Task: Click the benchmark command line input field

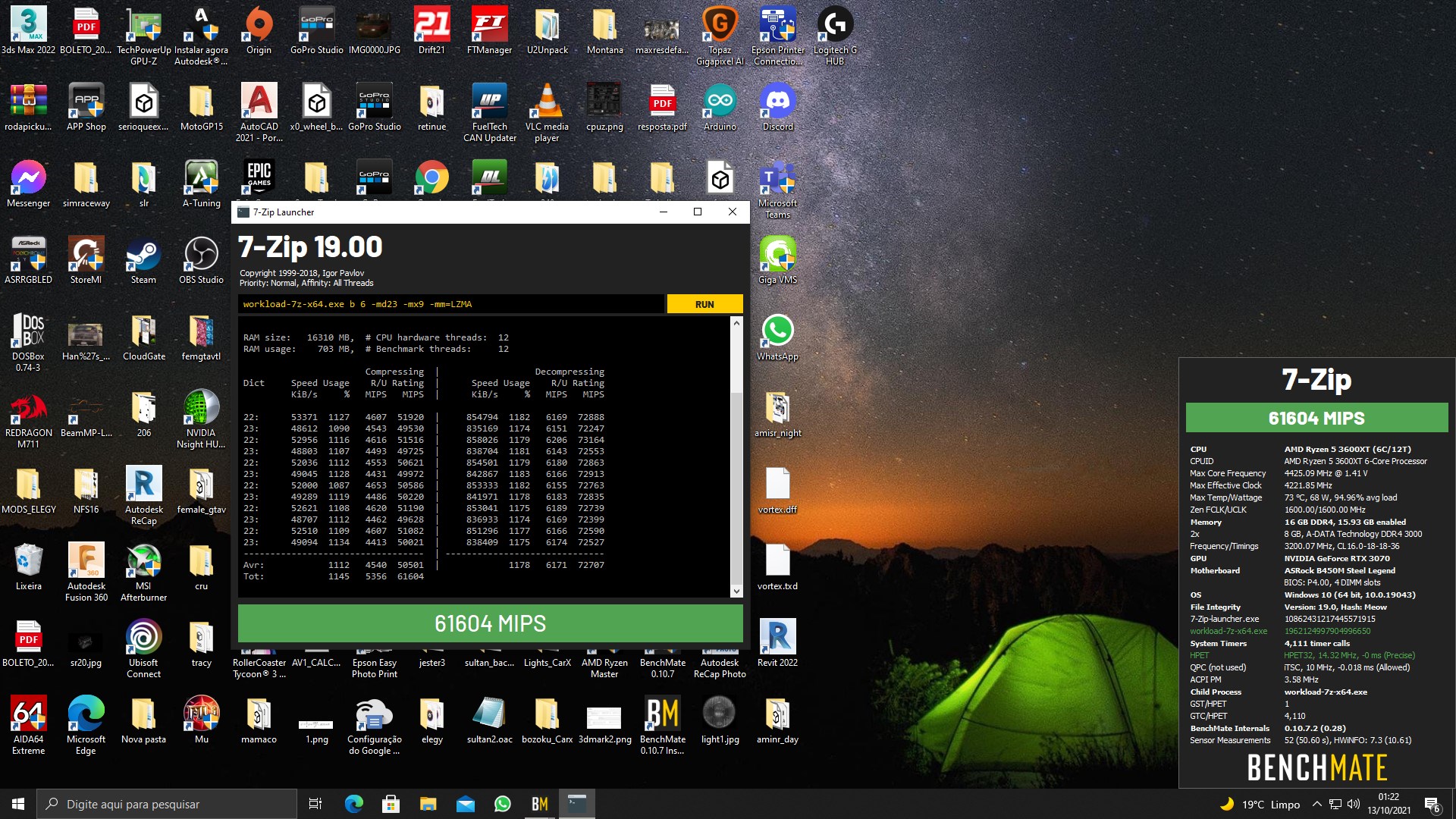Action: (451, 304)
